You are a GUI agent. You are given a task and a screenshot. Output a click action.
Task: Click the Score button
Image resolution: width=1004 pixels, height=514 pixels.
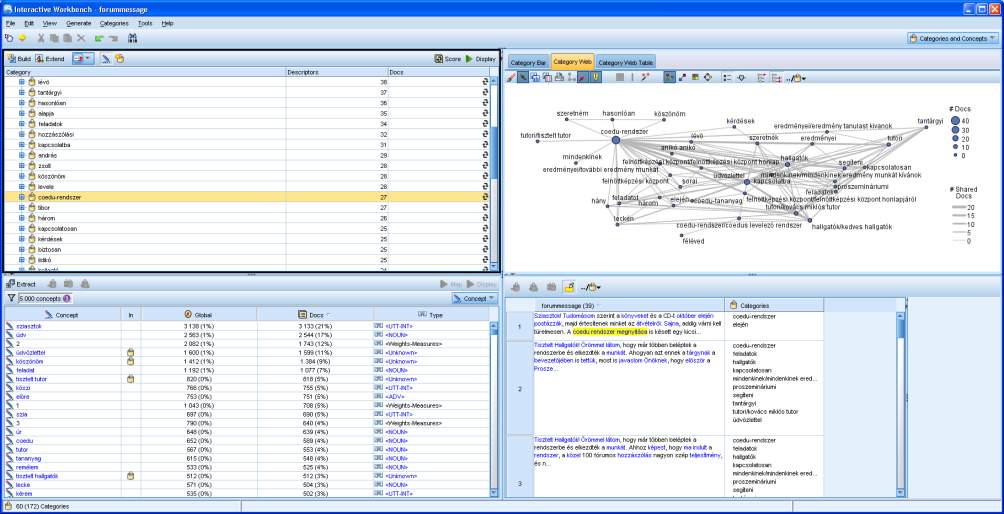pyautogui.click(x=448, y=58)
